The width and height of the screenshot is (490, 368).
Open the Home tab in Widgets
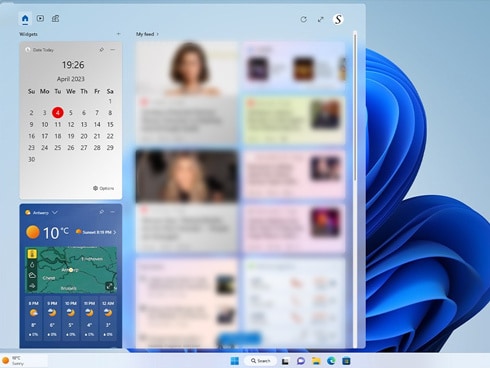pyautogui.click(x=25, y=19)
